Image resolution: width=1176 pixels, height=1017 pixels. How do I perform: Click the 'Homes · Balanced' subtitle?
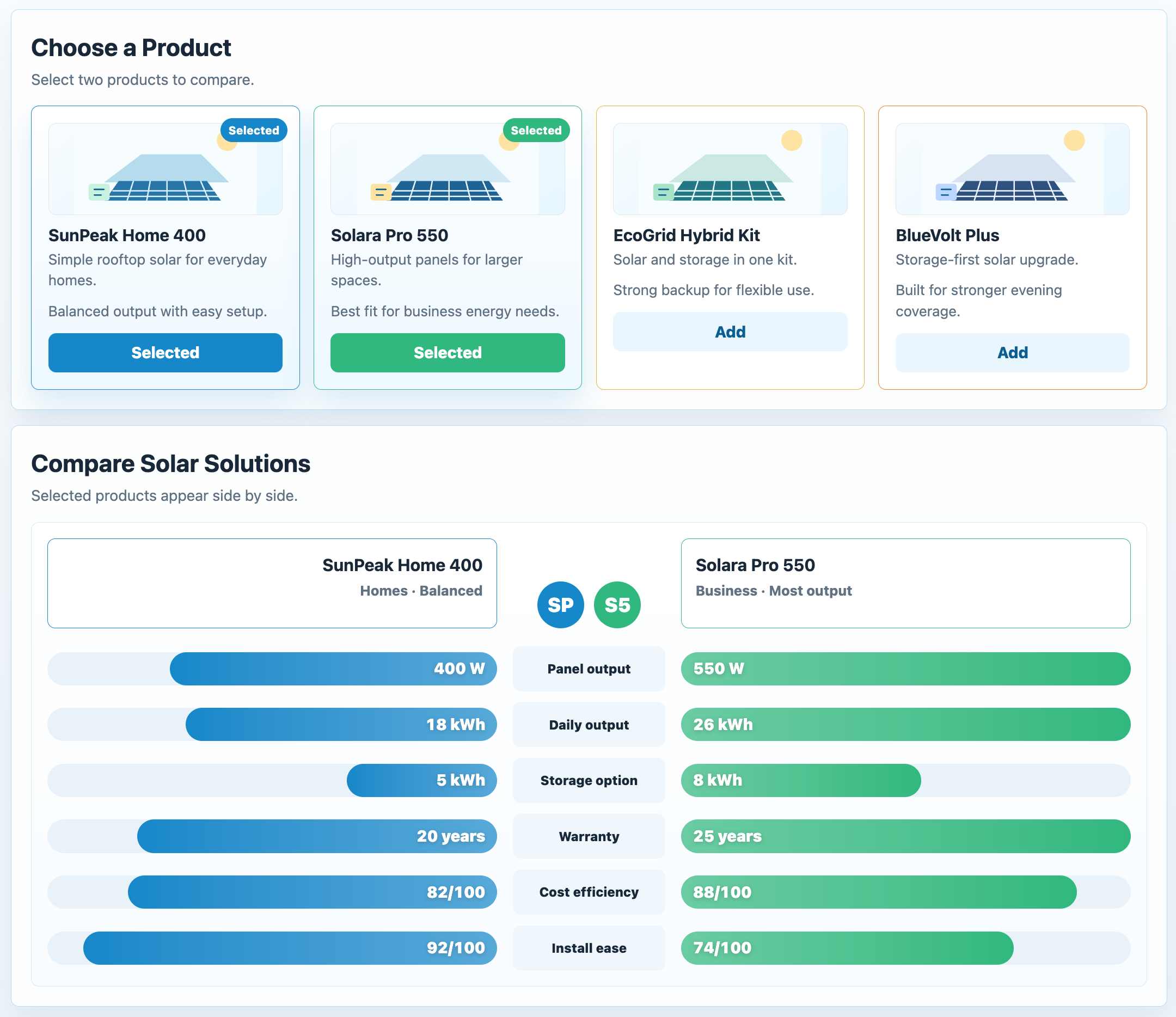click(421, 591)
